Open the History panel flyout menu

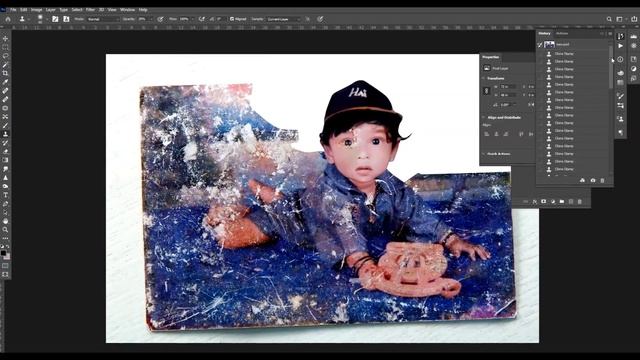tap(610, 33)
